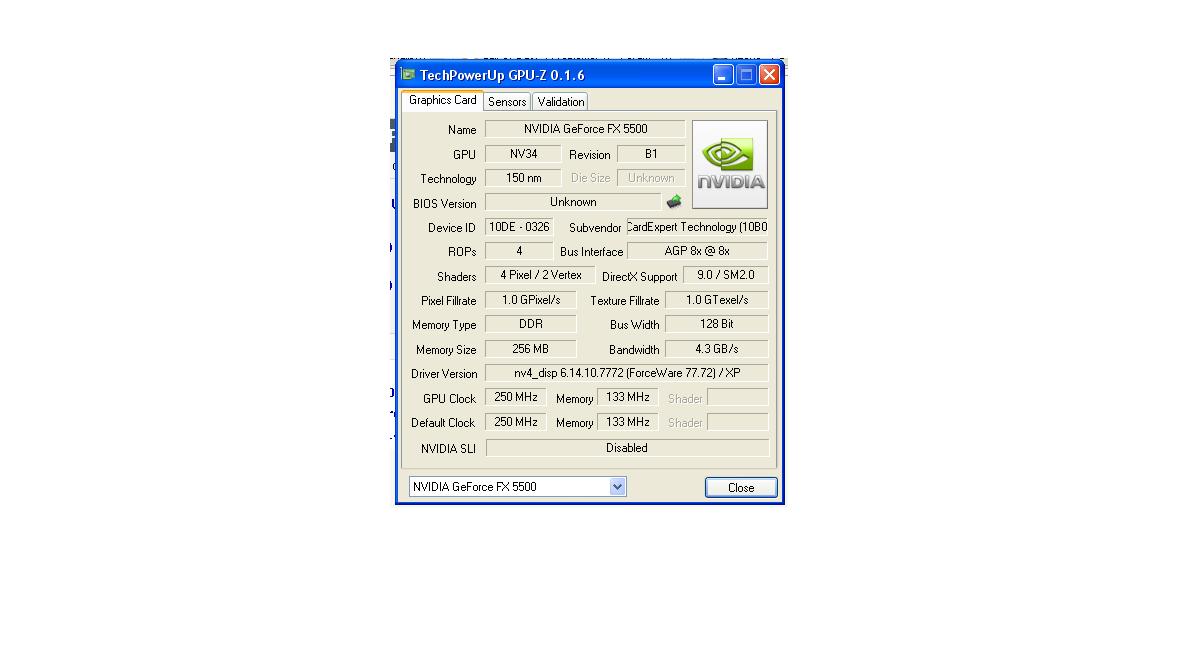Click the Close button at the bottom
The image size is (1204, 655).
tap(741, 487)
